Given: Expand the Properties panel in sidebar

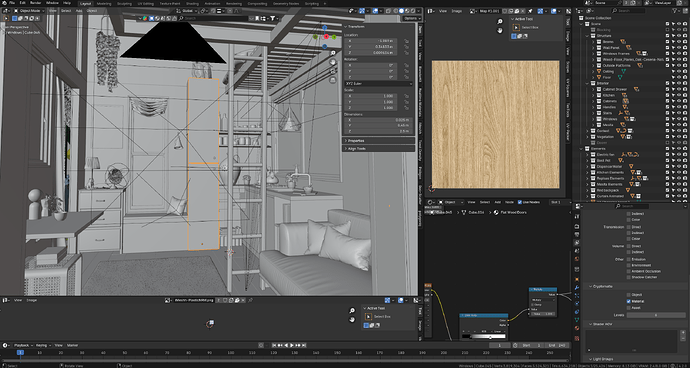Looking at the screenshot, I should [345, 141].
